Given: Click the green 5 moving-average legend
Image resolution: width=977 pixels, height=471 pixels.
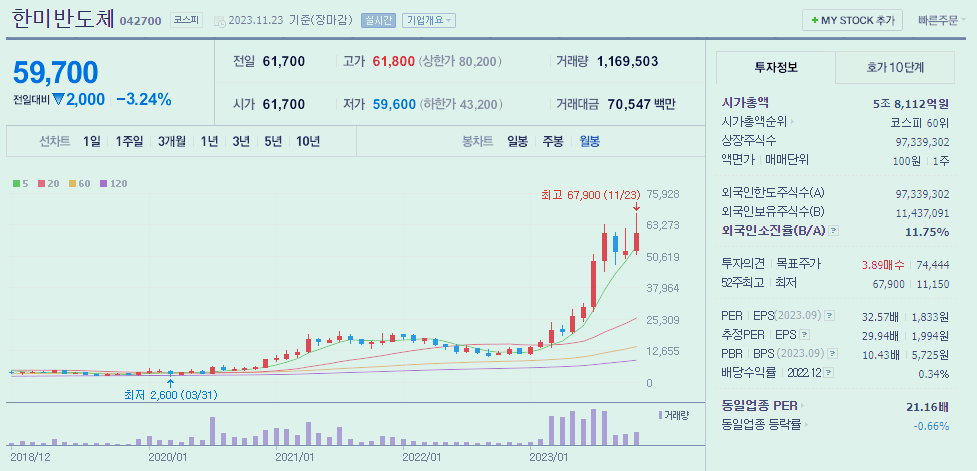Looking at the screenshot, I should 19,184.
